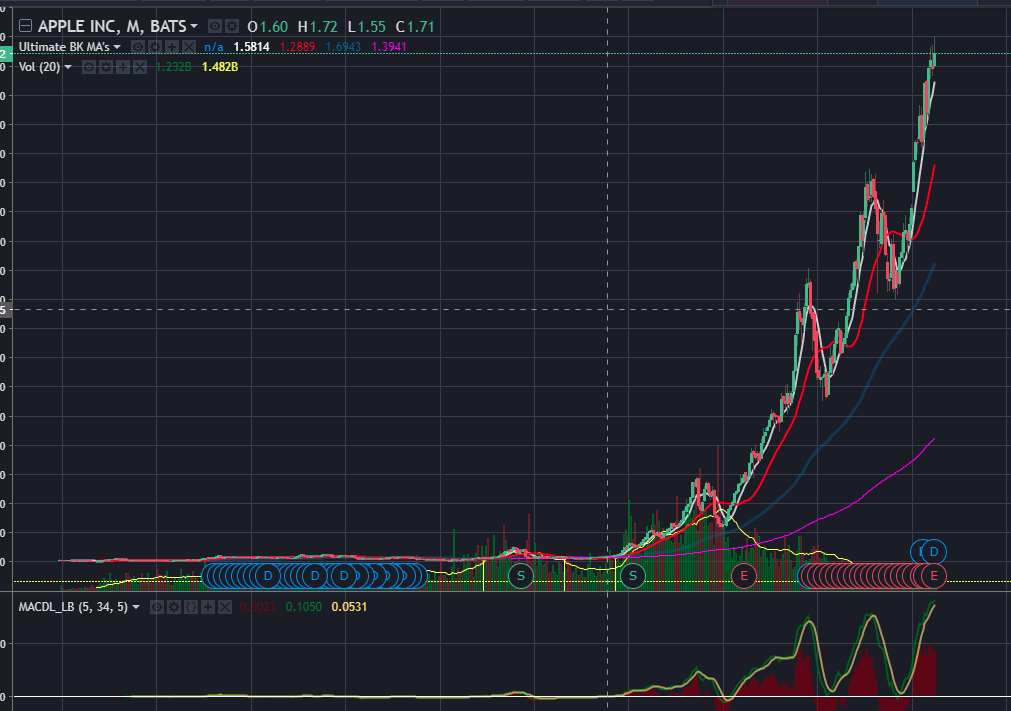Select the high price value H1.72
Image resolution: width=1011 pixels, height=711 pixels.
pyautogui.click(x=317, y=26)
